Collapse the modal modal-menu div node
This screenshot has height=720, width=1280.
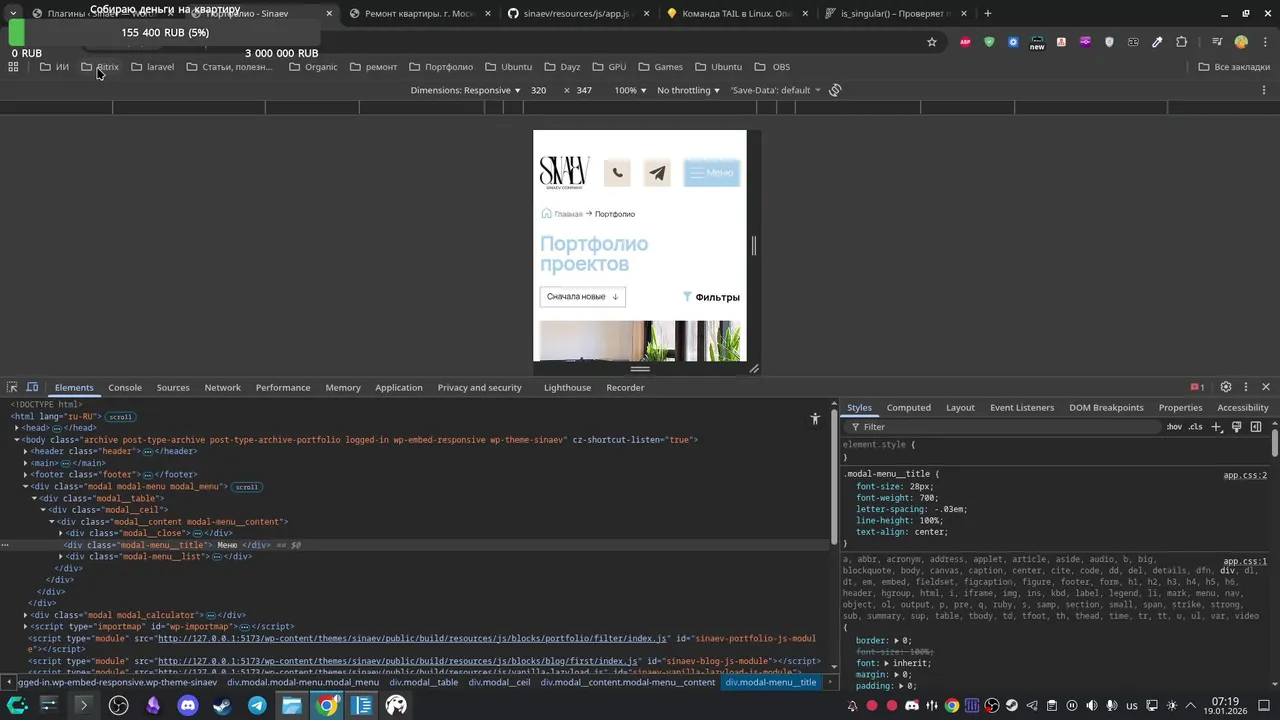[x=26, y=486]
